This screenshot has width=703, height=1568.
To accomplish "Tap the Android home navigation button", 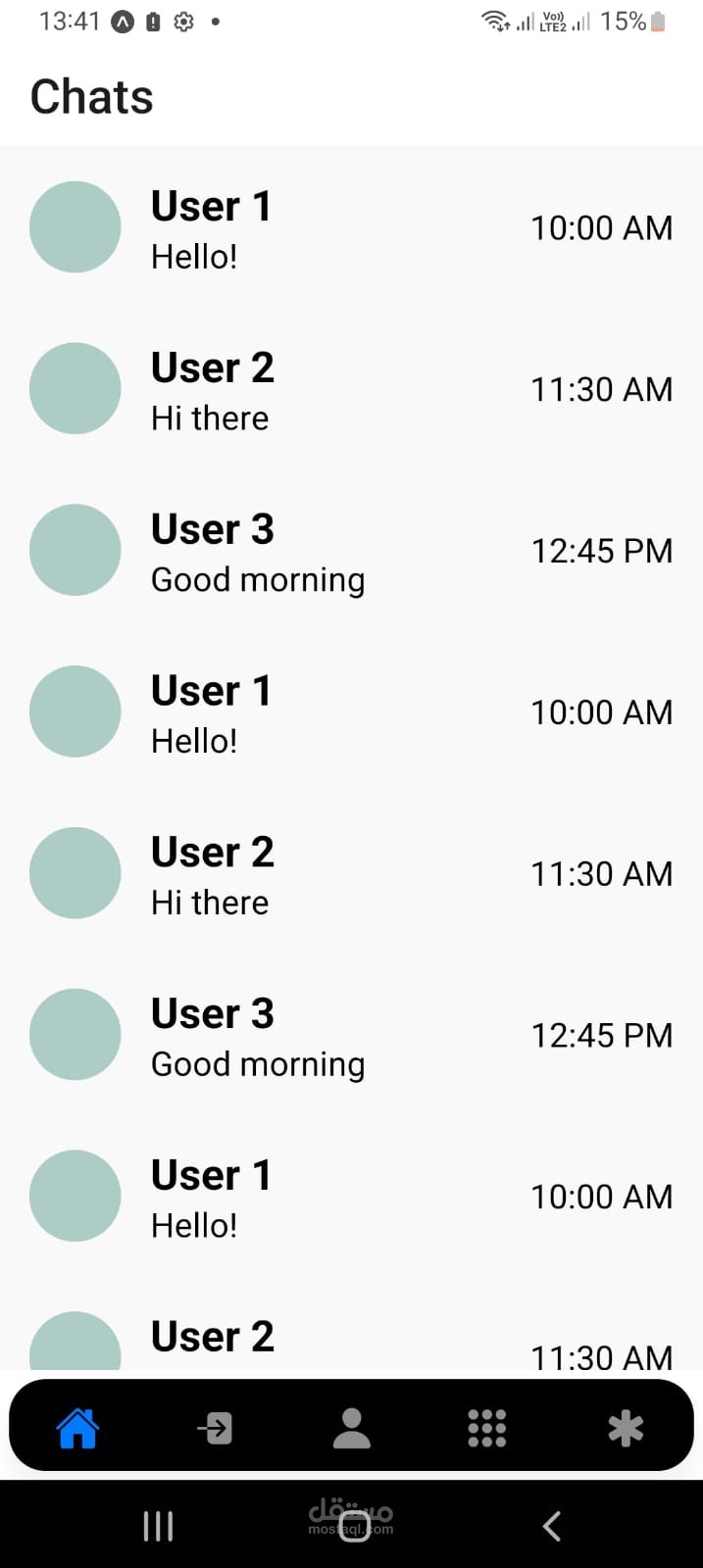I will [354, 1526].
